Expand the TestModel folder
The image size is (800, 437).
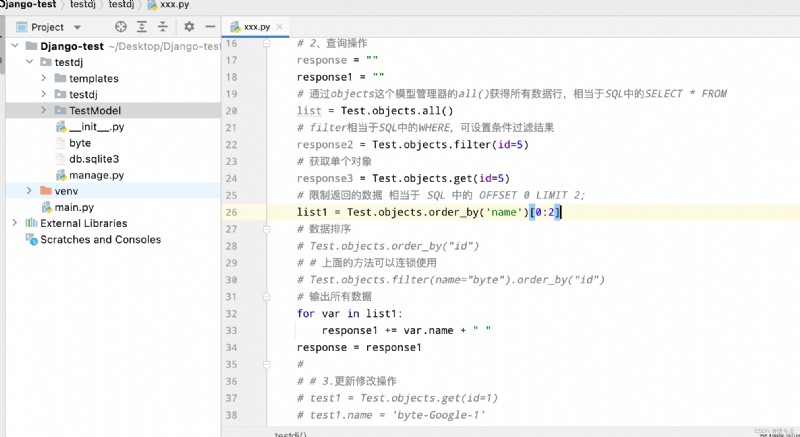coord(44,110)
